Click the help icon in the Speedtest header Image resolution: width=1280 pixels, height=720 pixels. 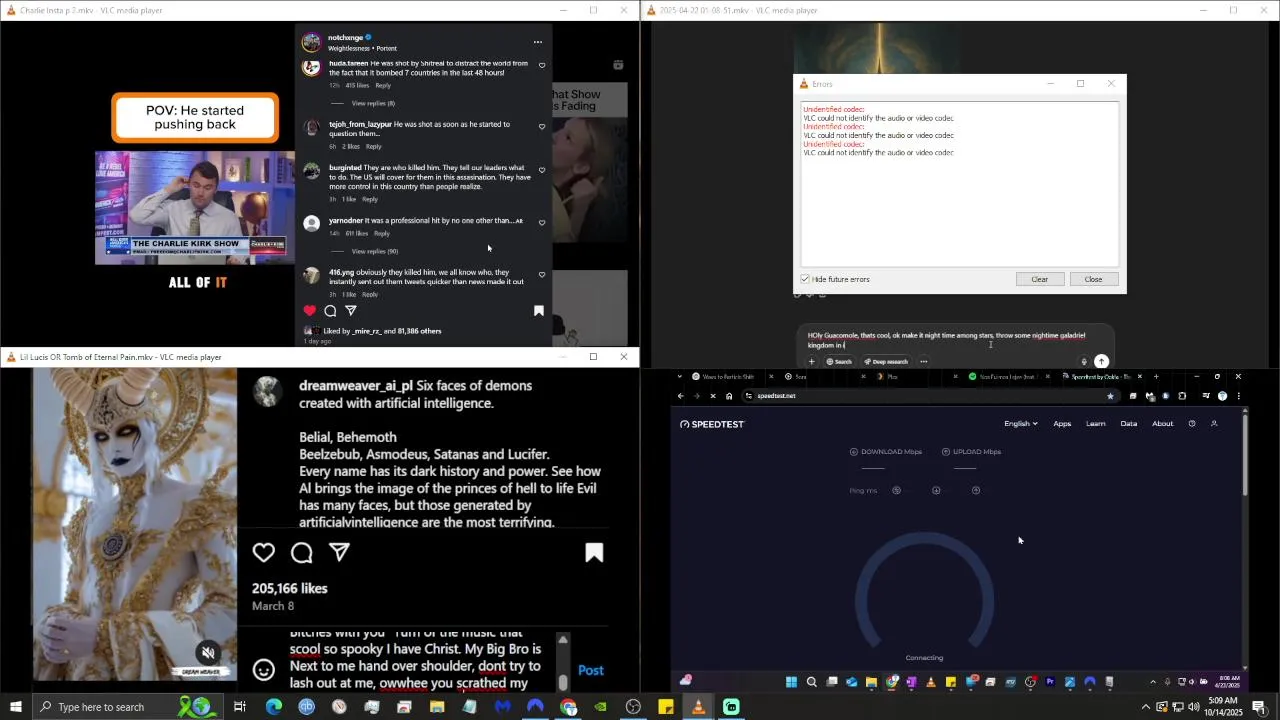[1192, 424]
